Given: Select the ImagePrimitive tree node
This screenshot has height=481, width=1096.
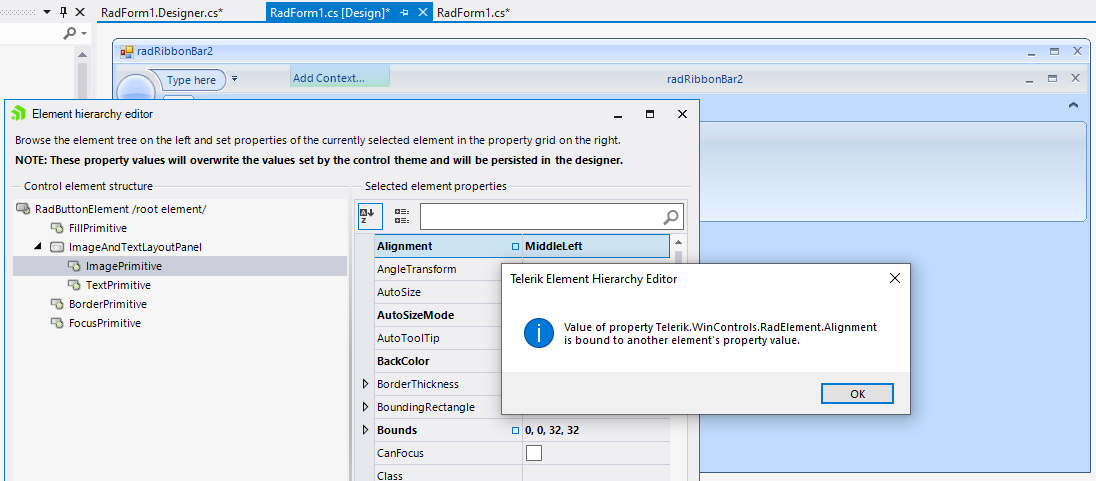Looking at the screenshot, I should [x=124, y=266].
